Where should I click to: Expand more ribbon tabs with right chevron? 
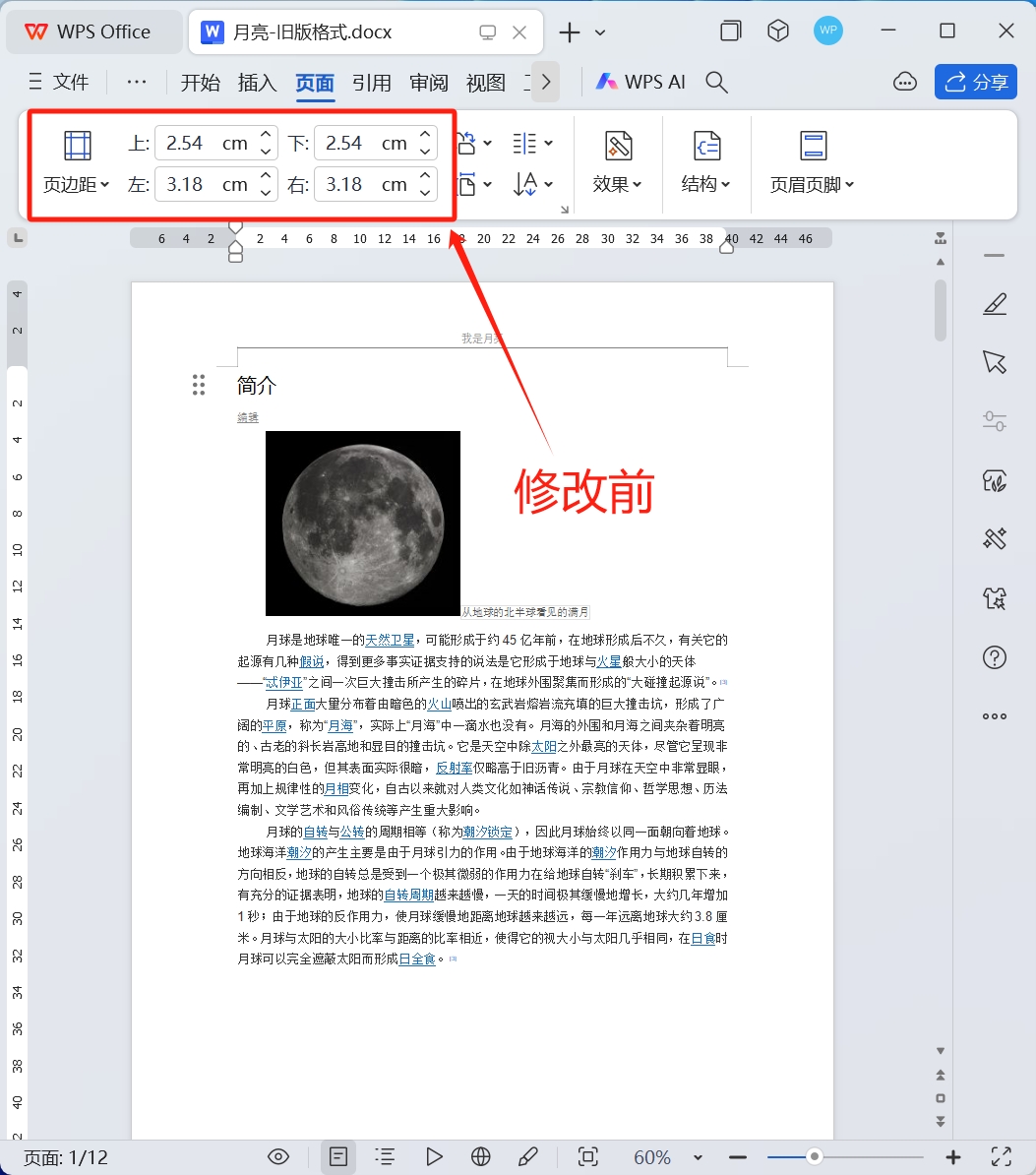[546, 83]
